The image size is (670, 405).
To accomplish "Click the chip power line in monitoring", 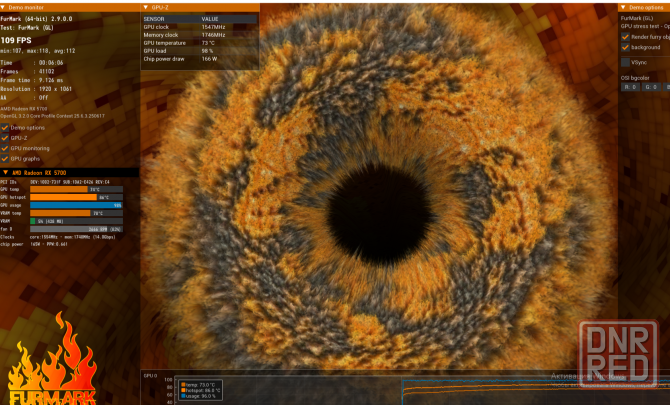I will 34,244.
